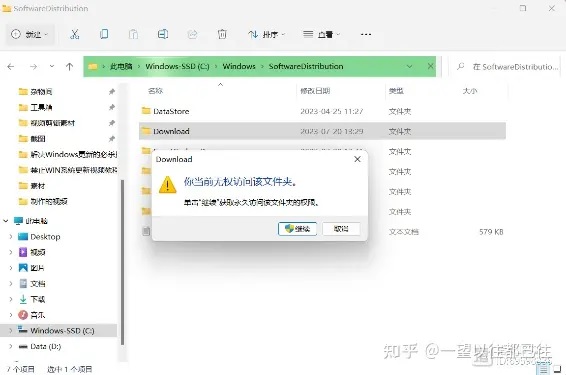Screen dimensions: 566x375
Task: Click the Music library icon
Action: point(23,315)
